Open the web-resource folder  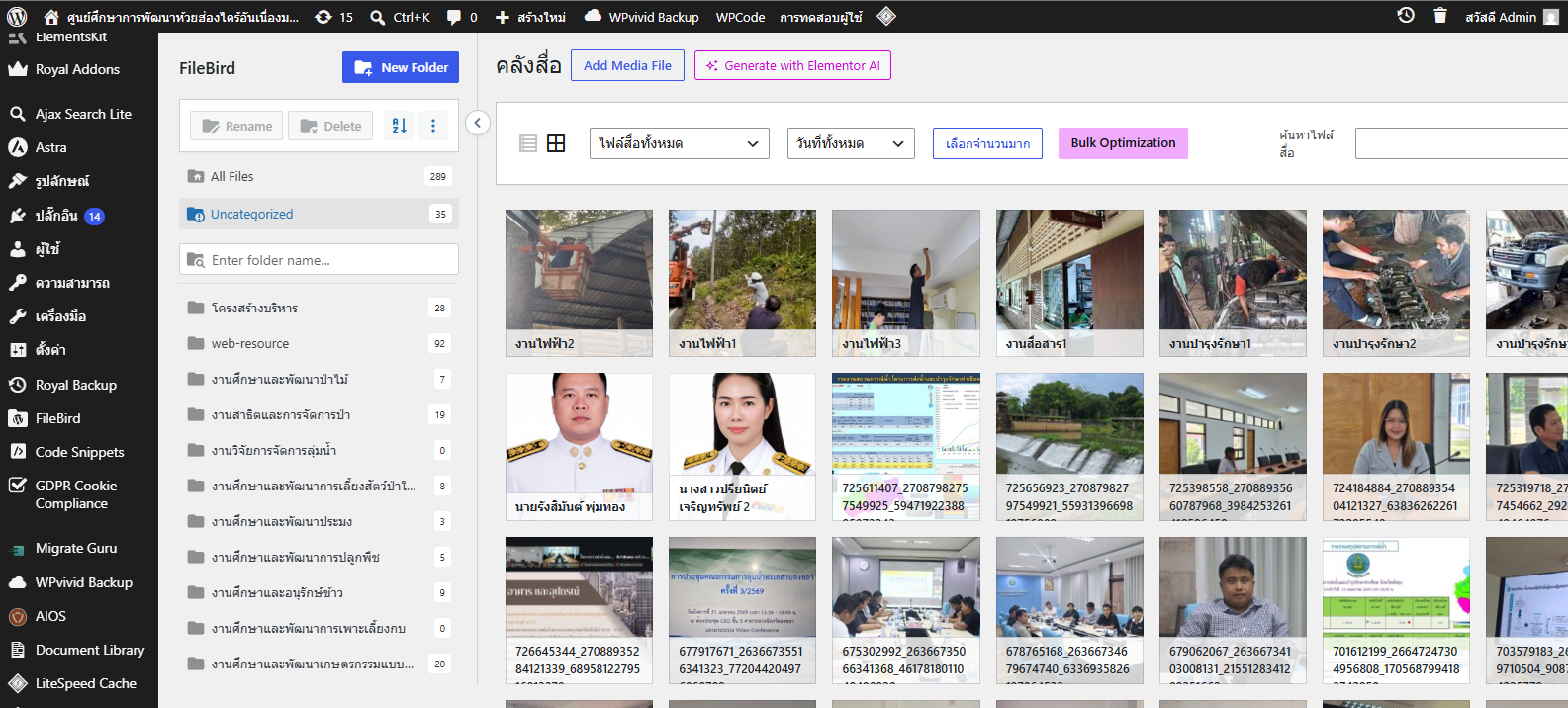[319, 343]
